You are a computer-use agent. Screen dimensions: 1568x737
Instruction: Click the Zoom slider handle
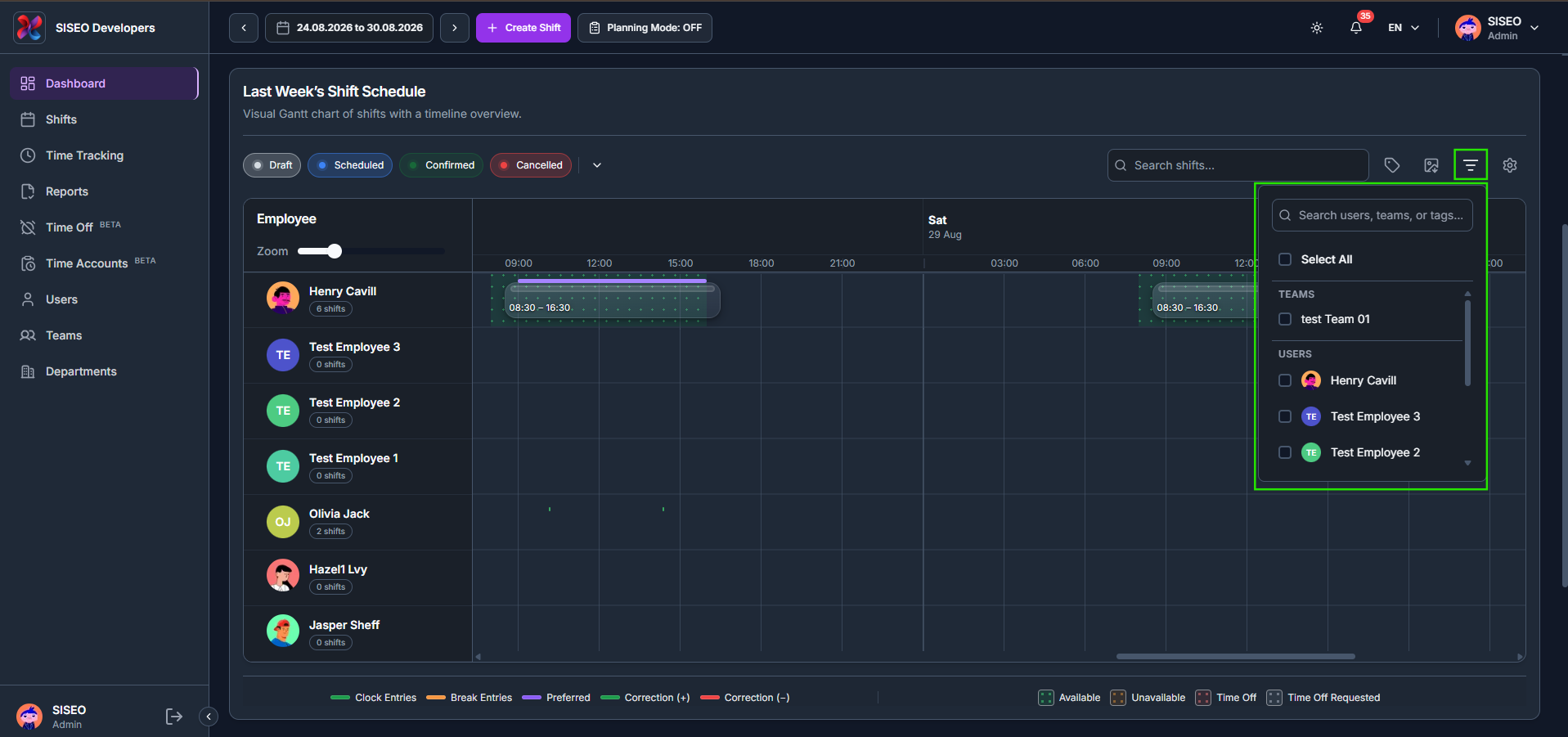click(334, 251)
